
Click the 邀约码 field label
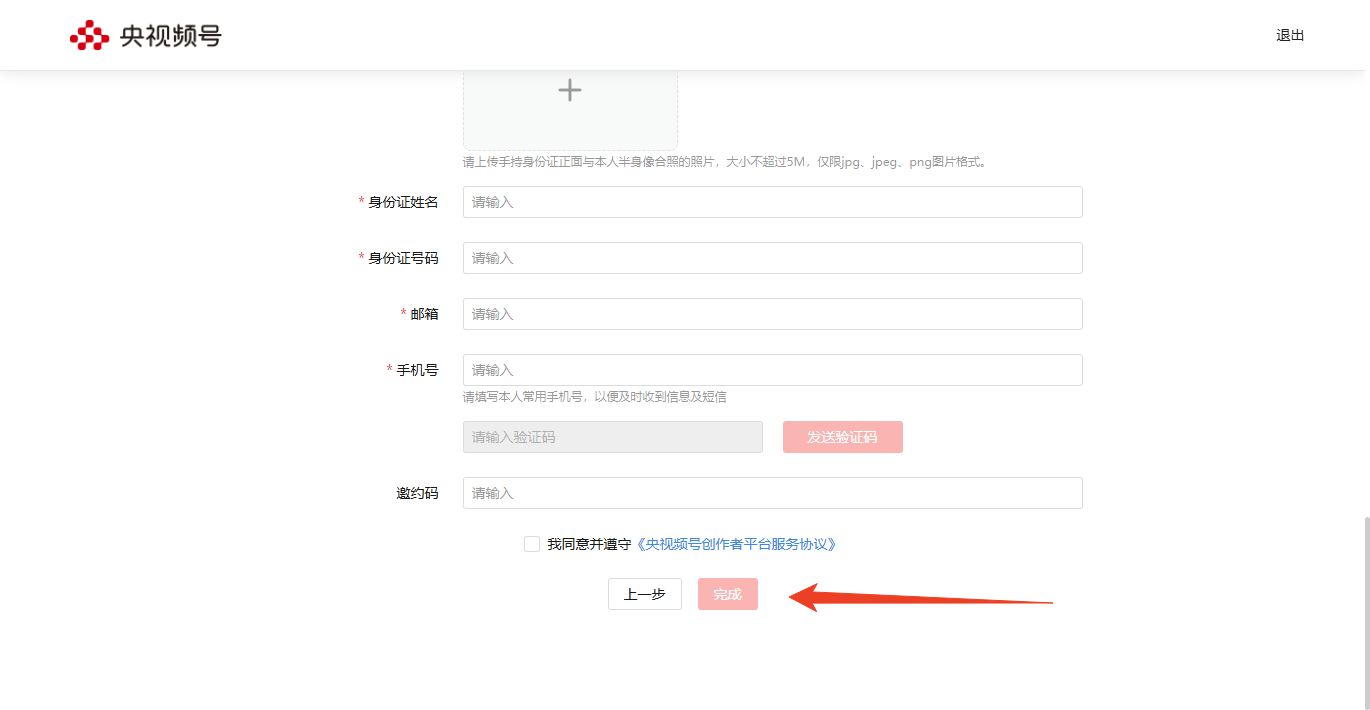coord(417,493)
